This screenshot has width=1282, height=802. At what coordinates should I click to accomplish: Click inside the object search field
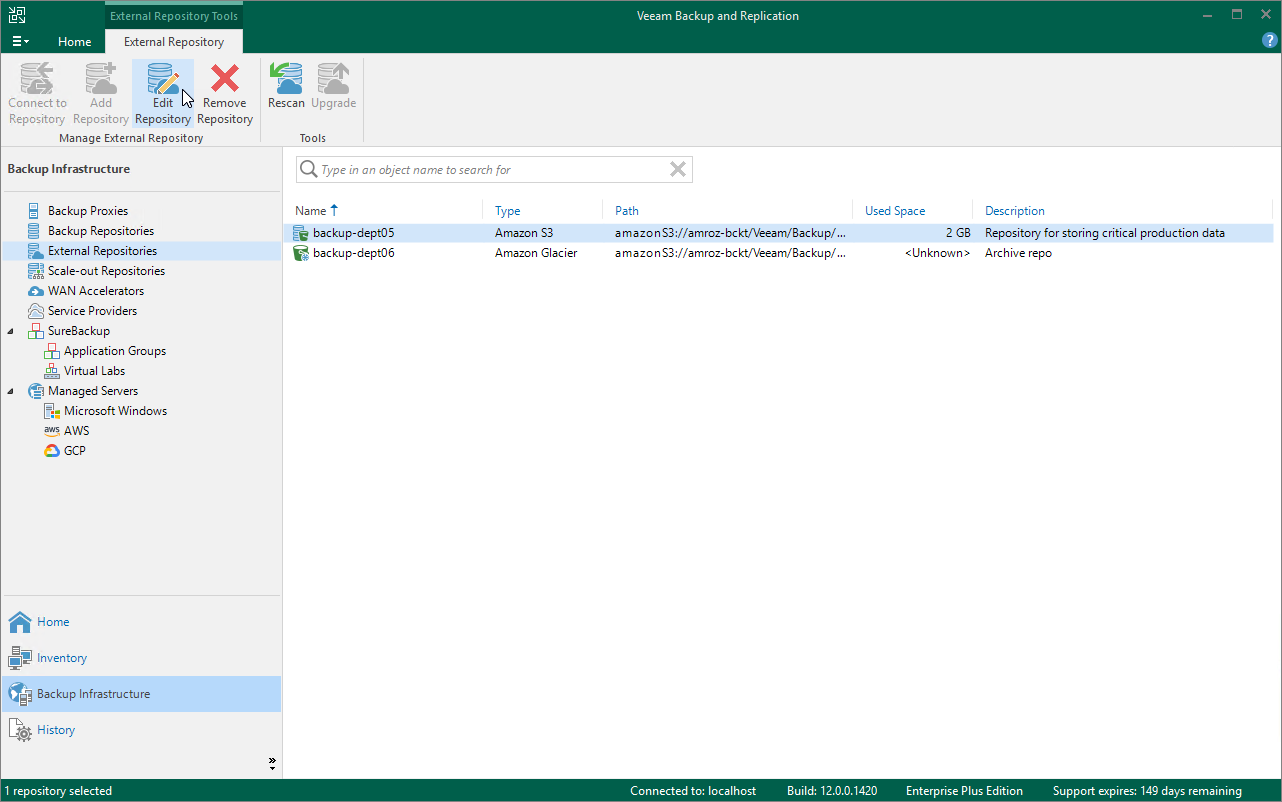pos(480,169)
